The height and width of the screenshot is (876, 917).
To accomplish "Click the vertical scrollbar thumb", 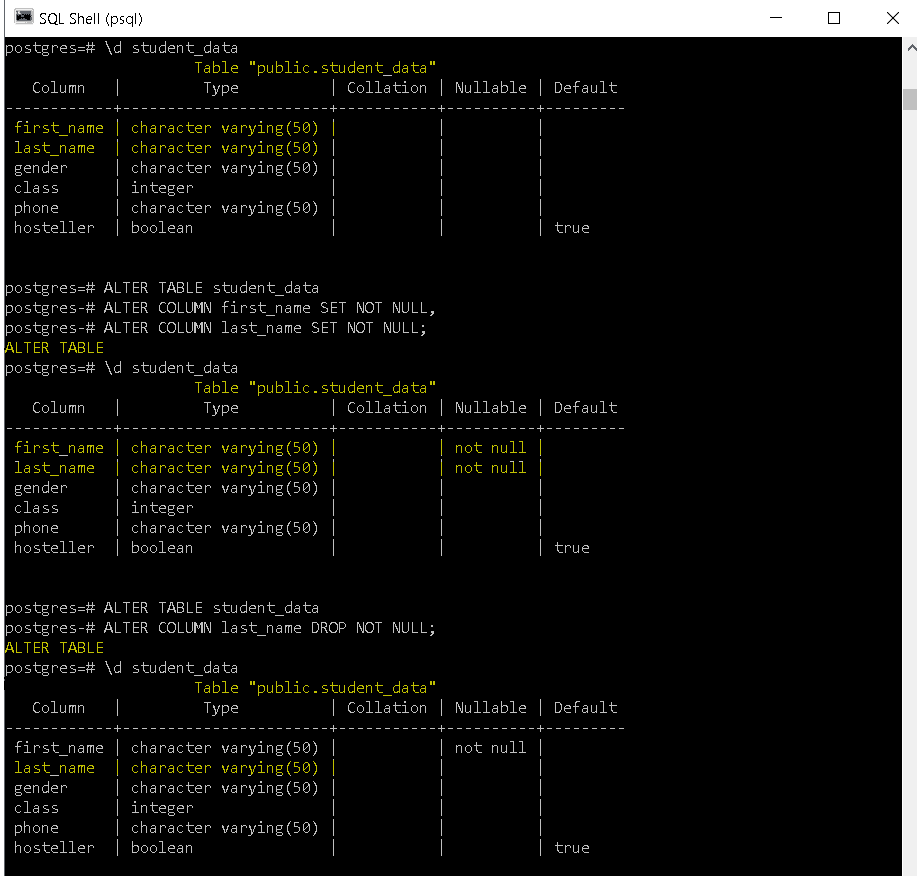I will pos(910,99).
